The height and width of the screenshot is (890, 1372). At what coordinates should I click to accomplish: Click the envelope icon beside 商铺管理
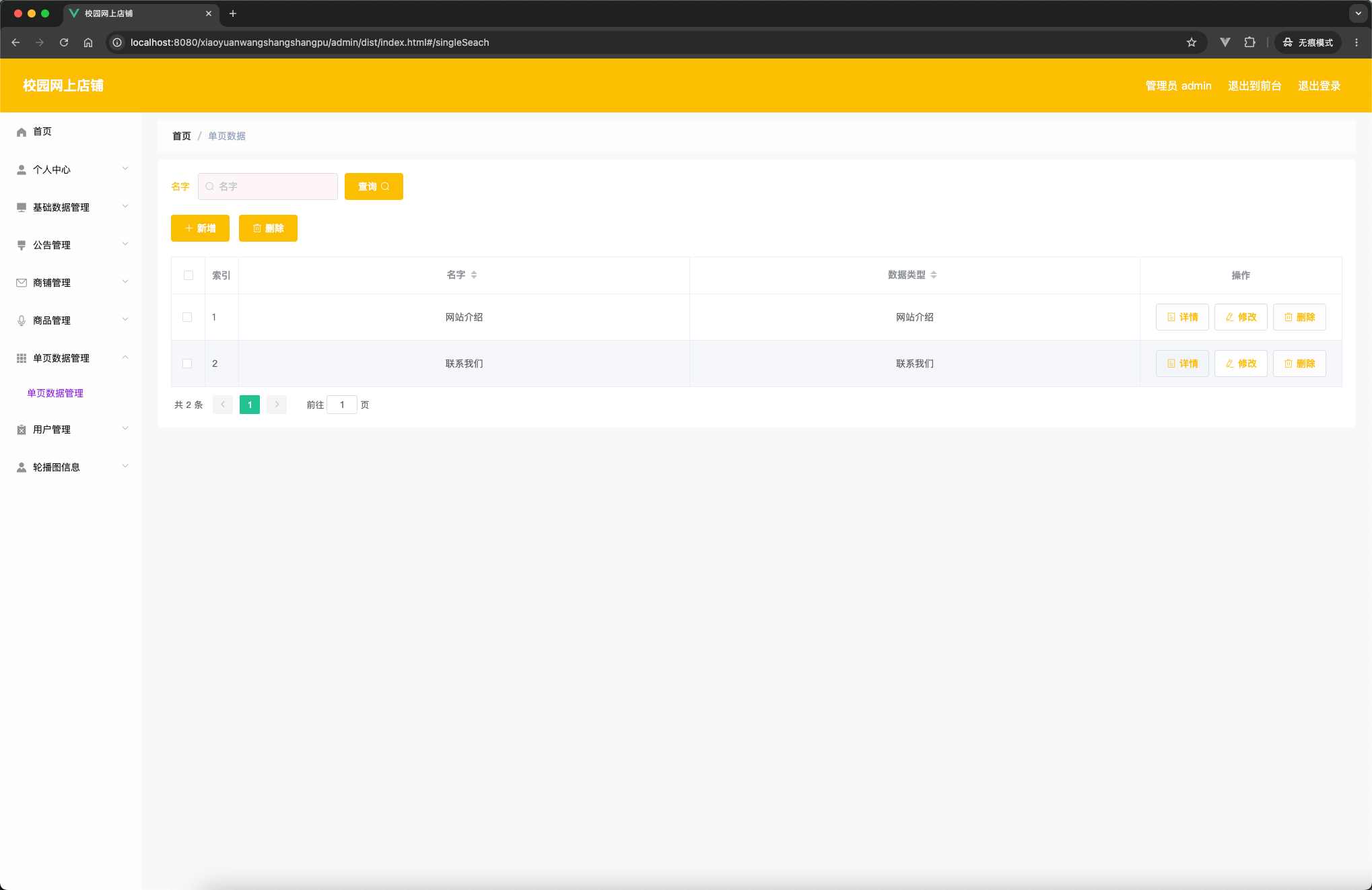click(22, 283)
